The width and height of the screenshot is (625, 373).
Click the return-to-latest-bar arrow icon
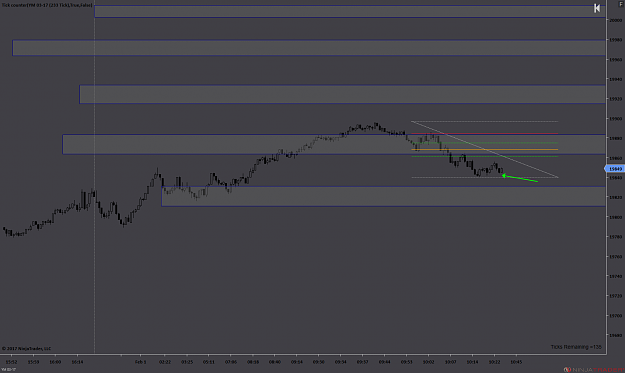(x=597, y=8)
